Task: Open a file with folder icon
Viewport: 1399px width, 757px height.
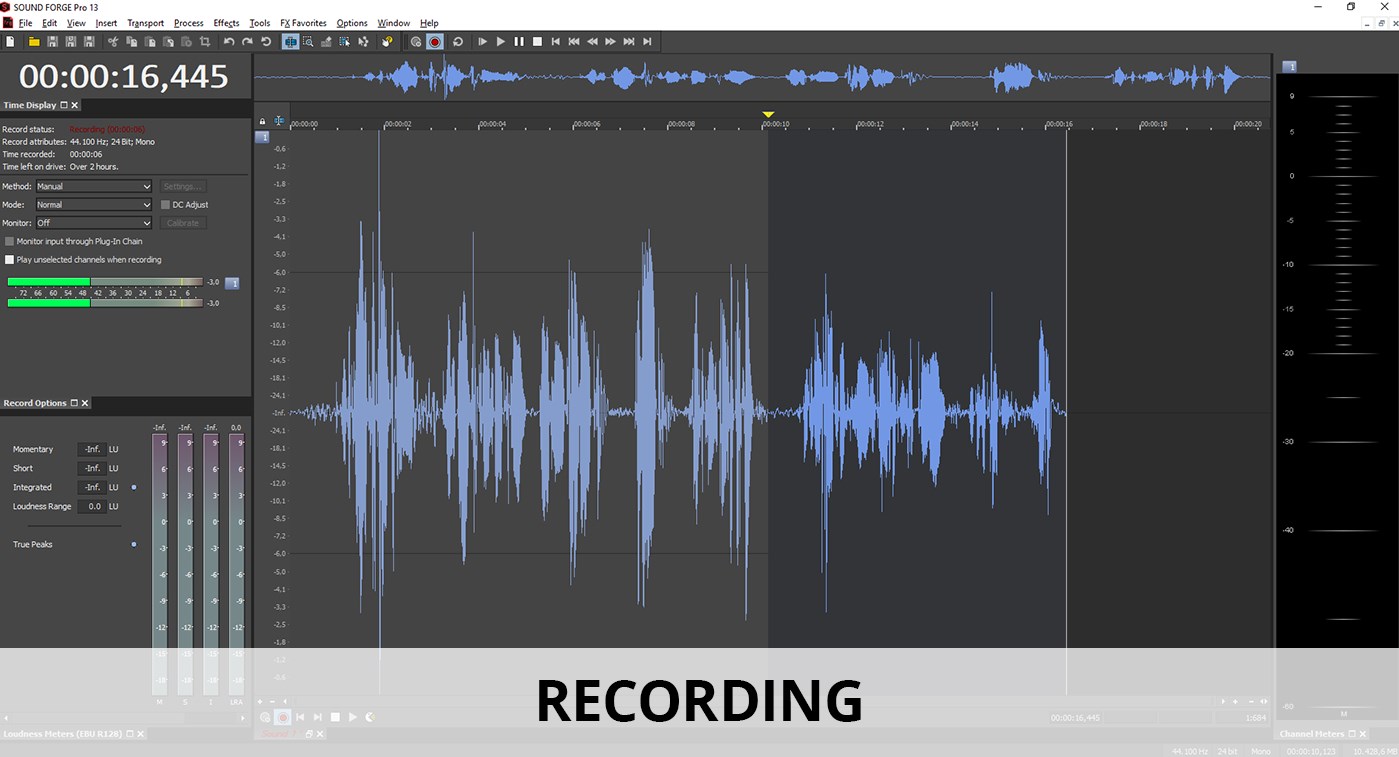Action: [34, 41]
